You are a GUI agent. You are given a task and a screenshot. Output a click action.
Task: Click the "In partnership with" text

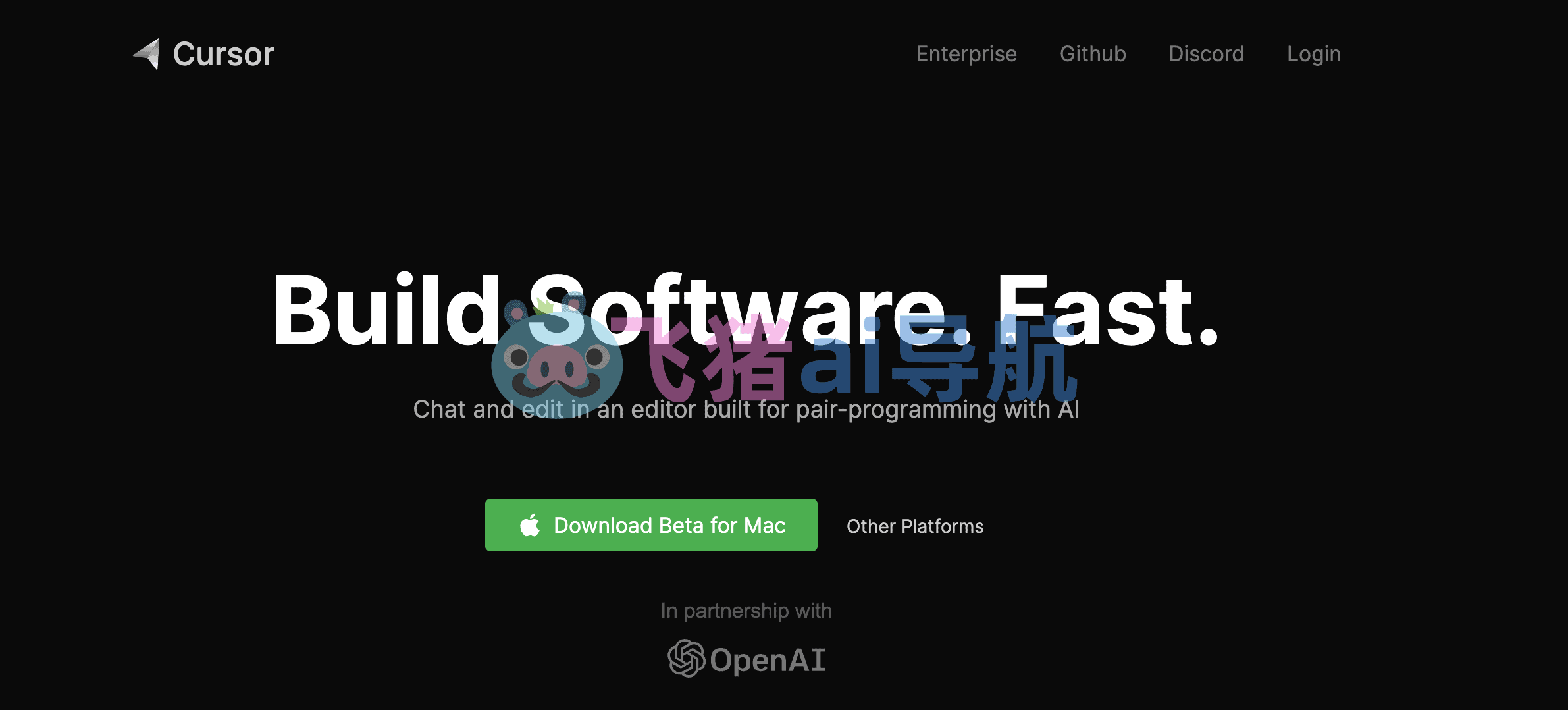tap(746, 611)
